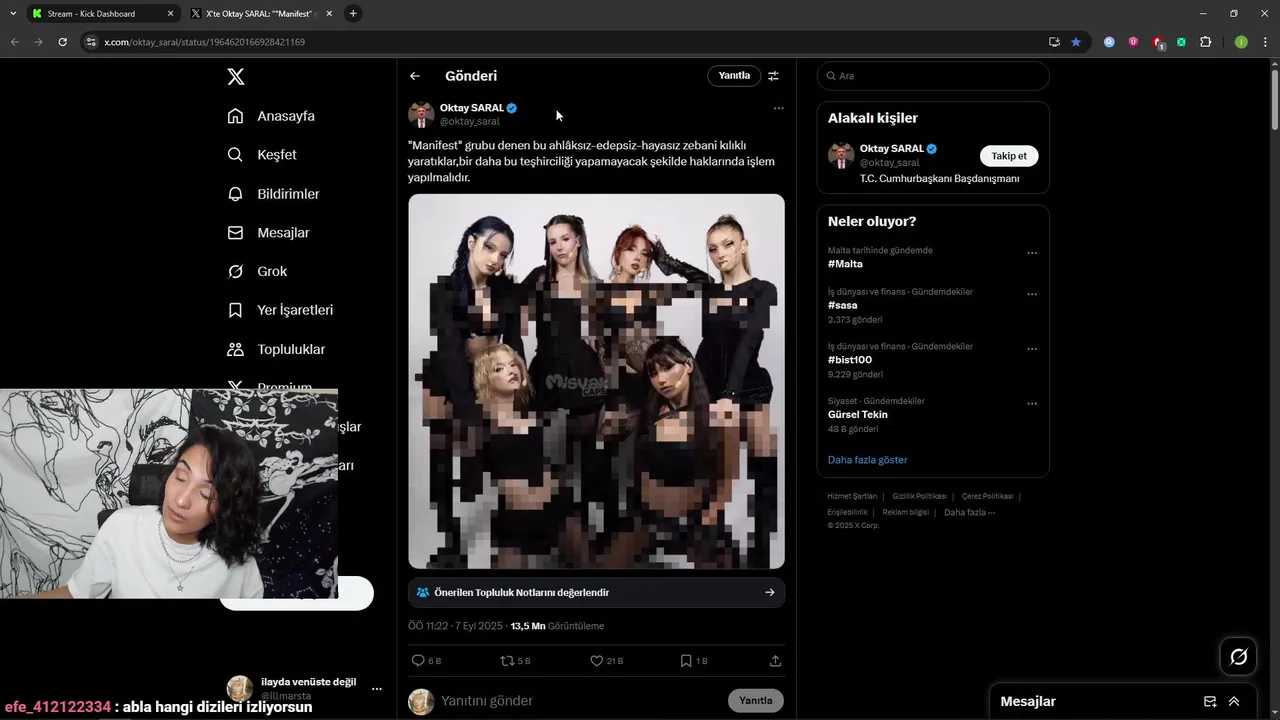Image resolution: width=1280 pixels, height=720 pixels.
Task: Follow Oktay SARAL with Takip et
Action: [x=1009, y=156]
